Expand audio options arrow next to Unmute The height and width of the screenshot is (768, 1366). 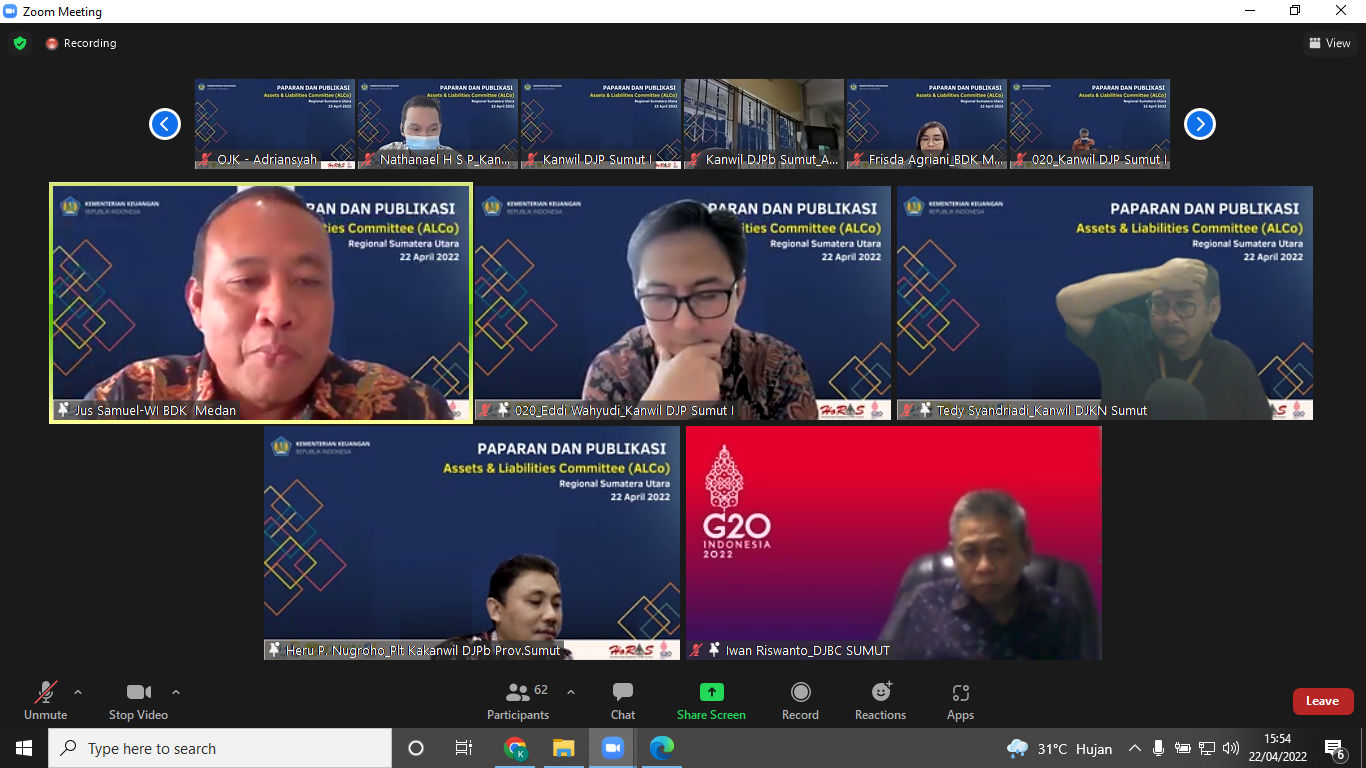(x=78, y=692)
